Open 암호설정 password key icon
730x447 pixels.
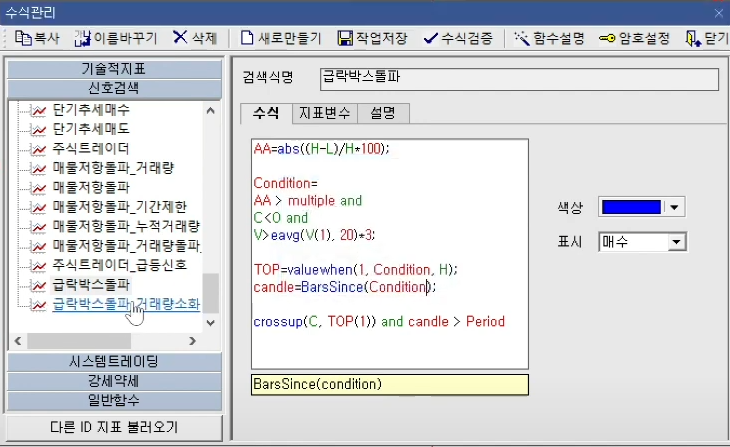pos(607,38)
